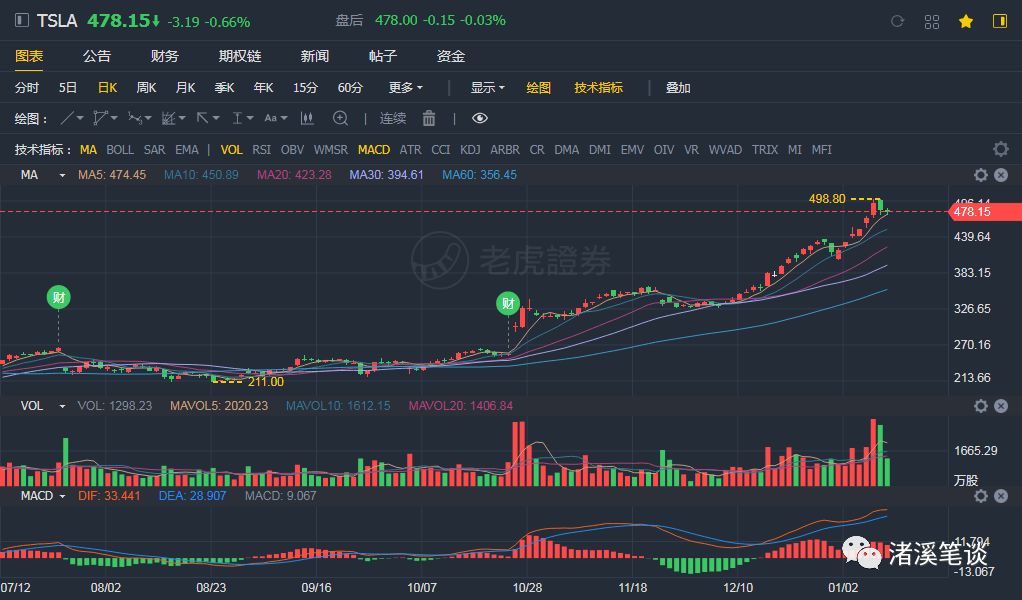The width and height of the screenshot is (1022, 600).
Task: Open the 显示 display dropdown
Action: point(488,87)
